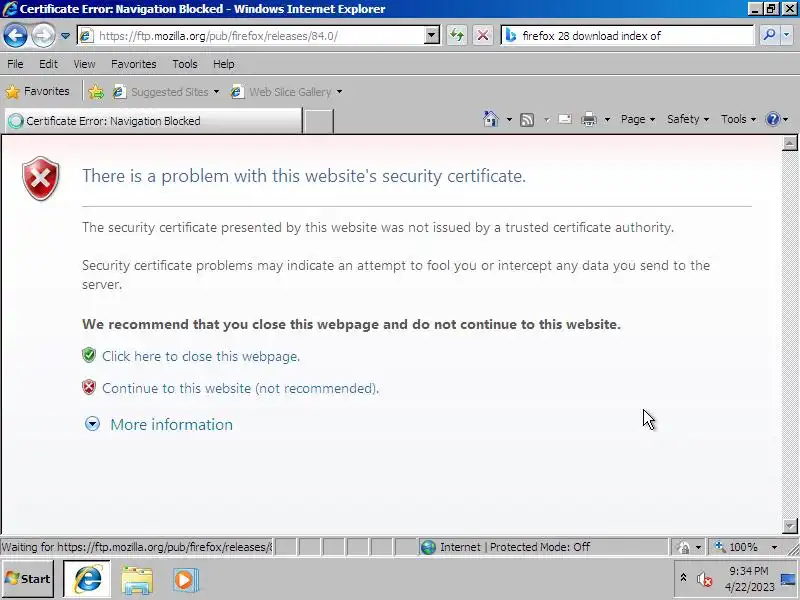Image resolution: width=800 pixels, height=600 pixels.
Task: Show hidden tray icons arrow
Action: point(683,578)
